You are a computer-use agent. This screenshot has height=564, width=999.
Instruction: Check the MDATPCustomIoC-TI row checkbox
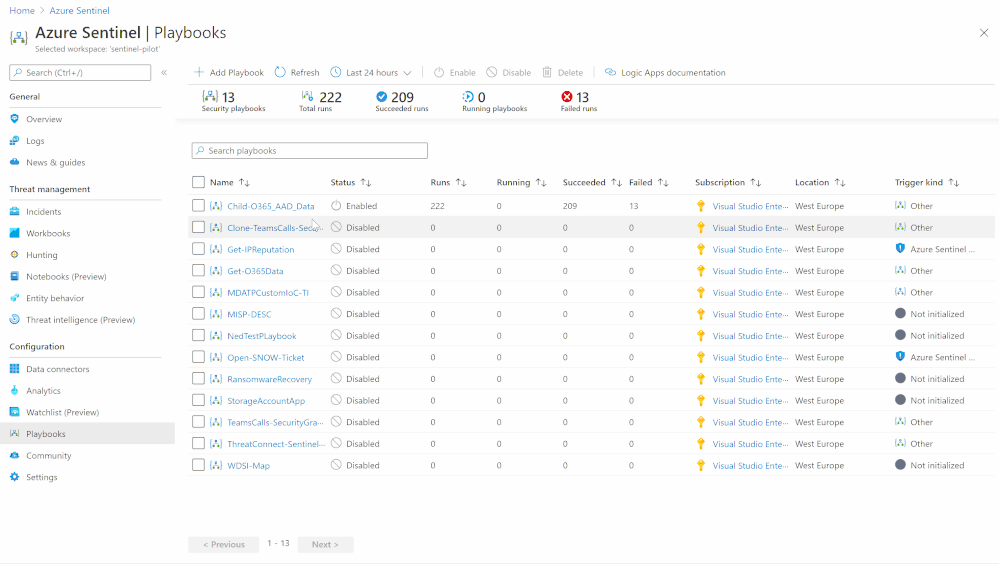[x=198, y=292]
